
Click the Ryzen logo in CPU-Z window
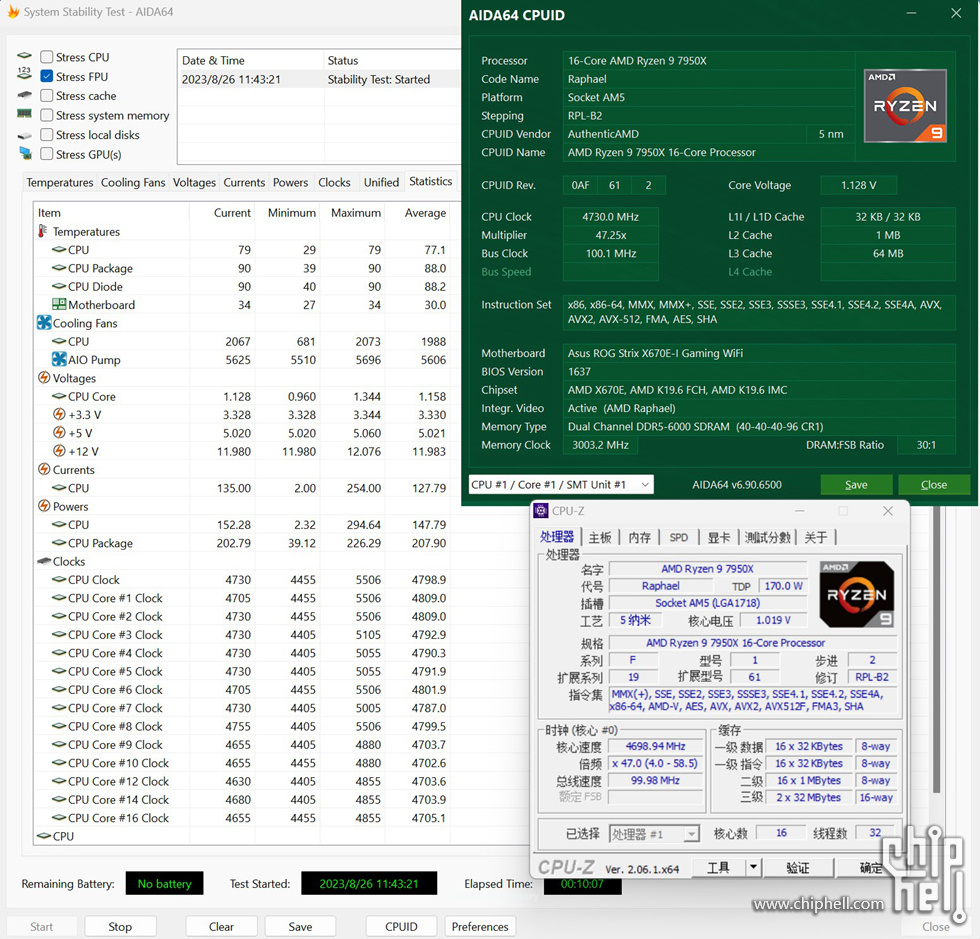pos(856,595)
